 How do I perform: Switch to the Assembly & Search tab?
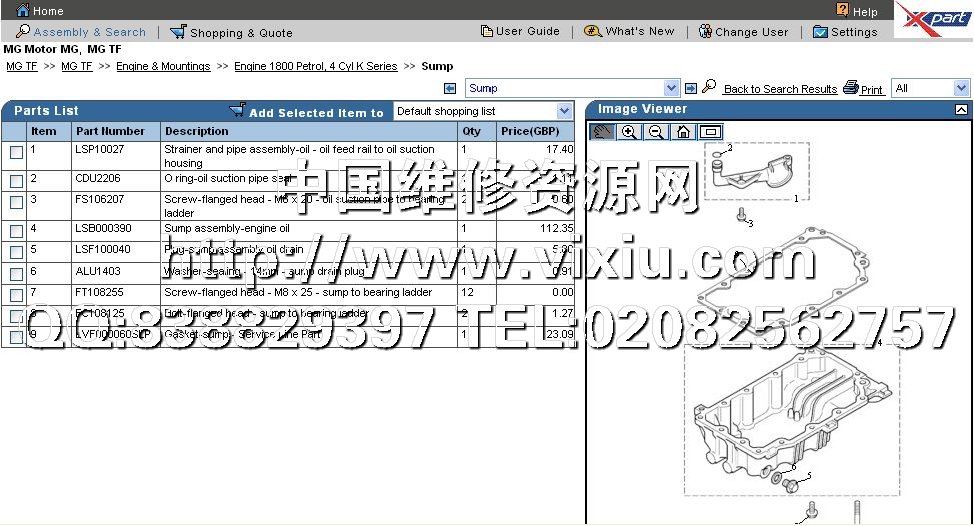(81, 32)
